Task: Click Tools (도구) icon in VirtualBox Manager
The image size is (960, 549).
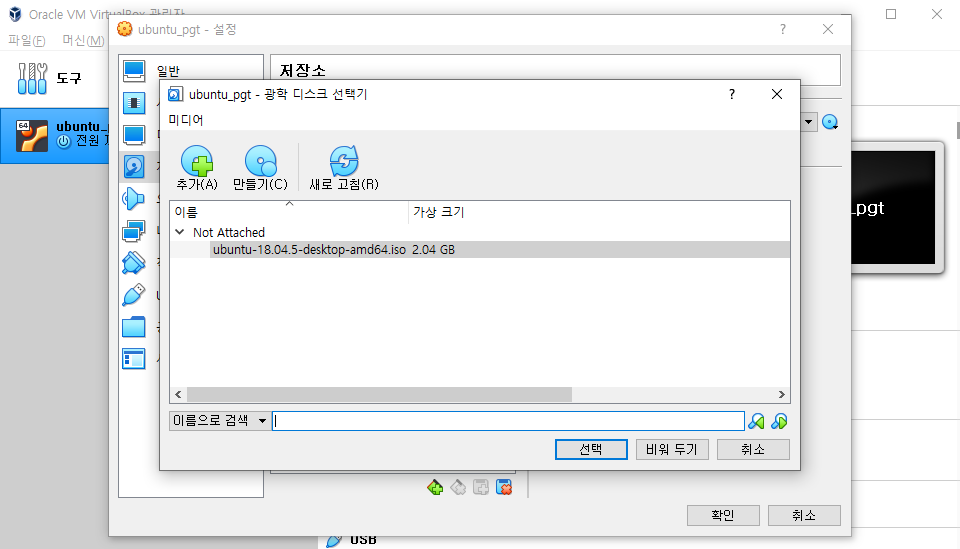Action: coord(32,78)
